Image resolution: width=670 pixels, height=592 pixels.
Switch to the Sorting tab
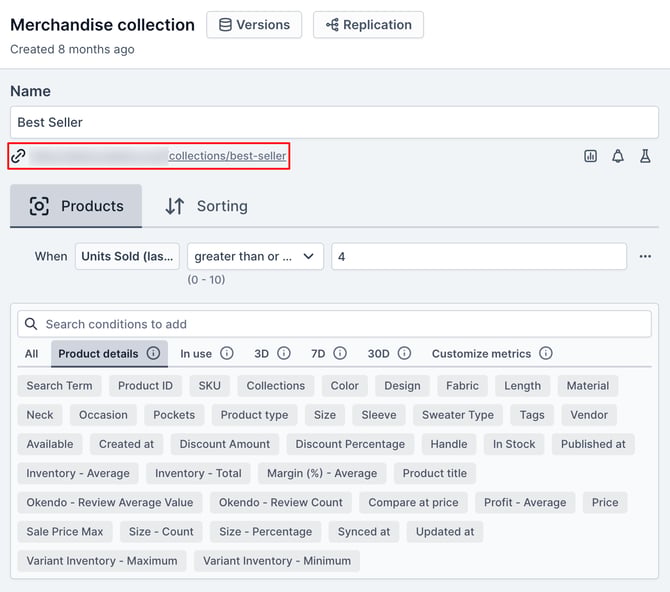tap(206, 206)
